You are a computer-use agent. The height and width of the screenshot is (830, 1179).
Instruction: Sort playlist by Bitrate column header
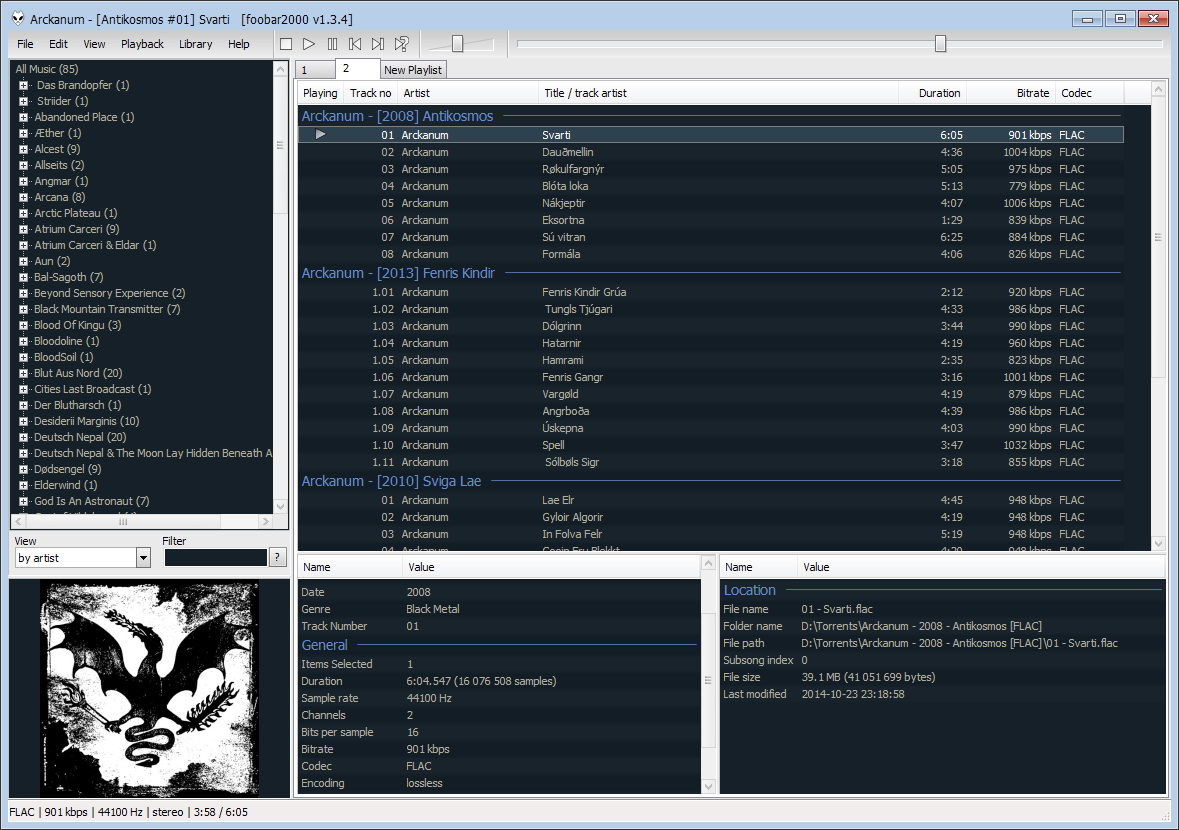(1032, 93)
